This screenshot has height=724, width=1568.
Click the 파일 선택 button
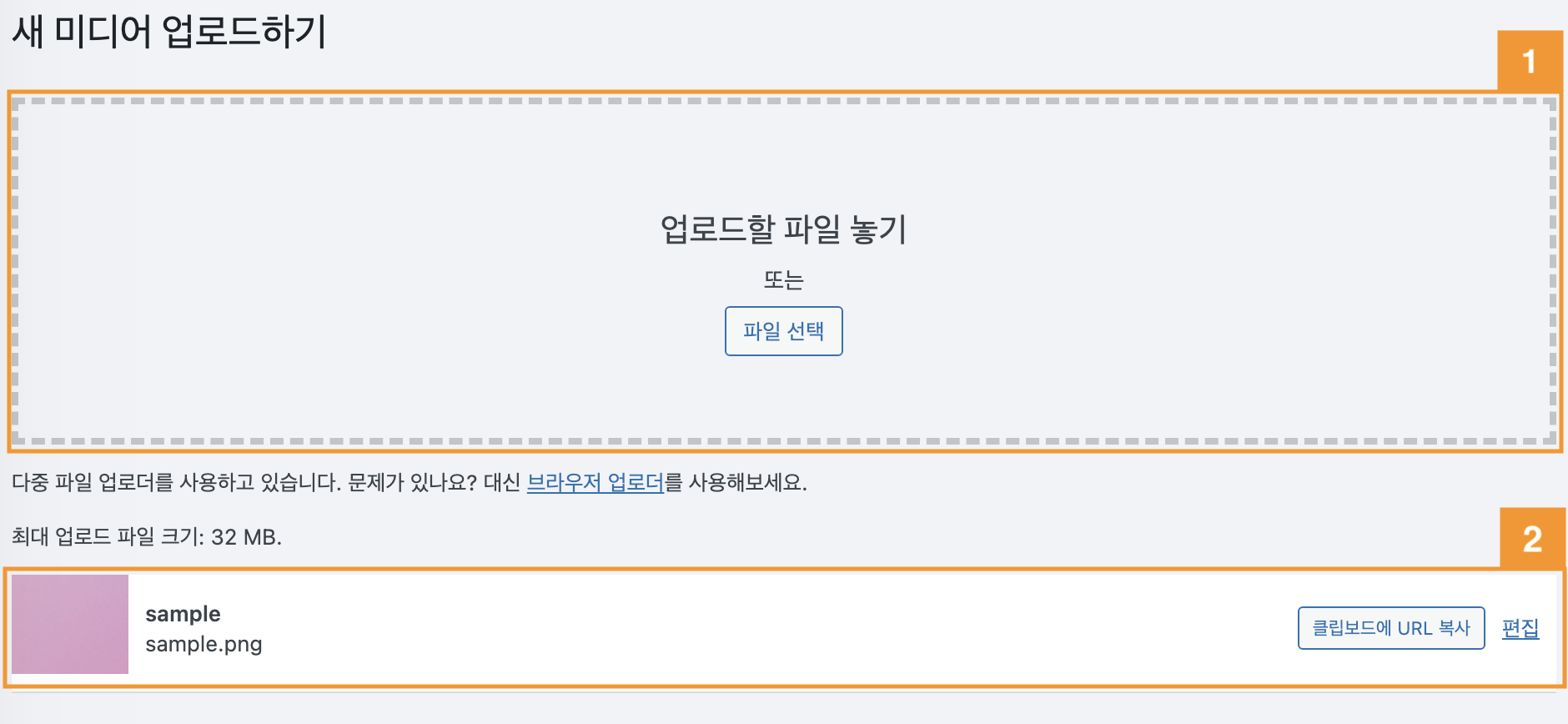(783, 331)
